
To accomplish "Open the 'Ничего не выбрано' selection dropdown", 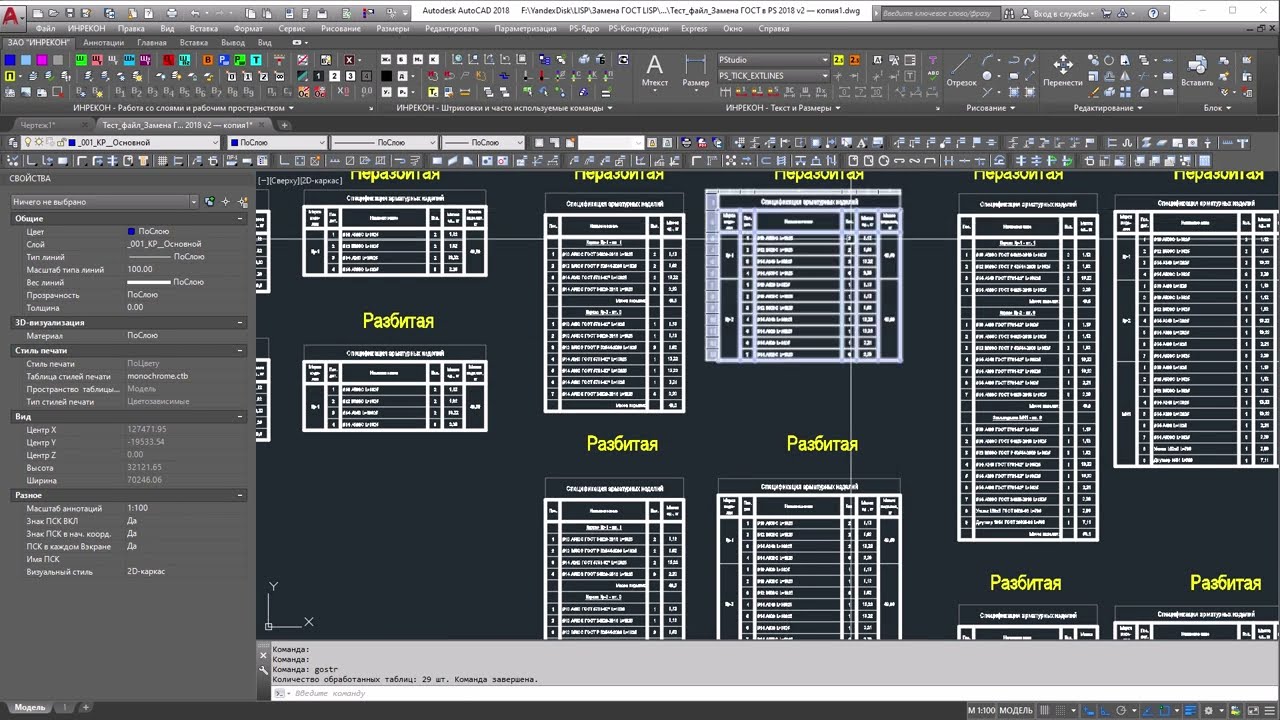I will click(105, 202).
